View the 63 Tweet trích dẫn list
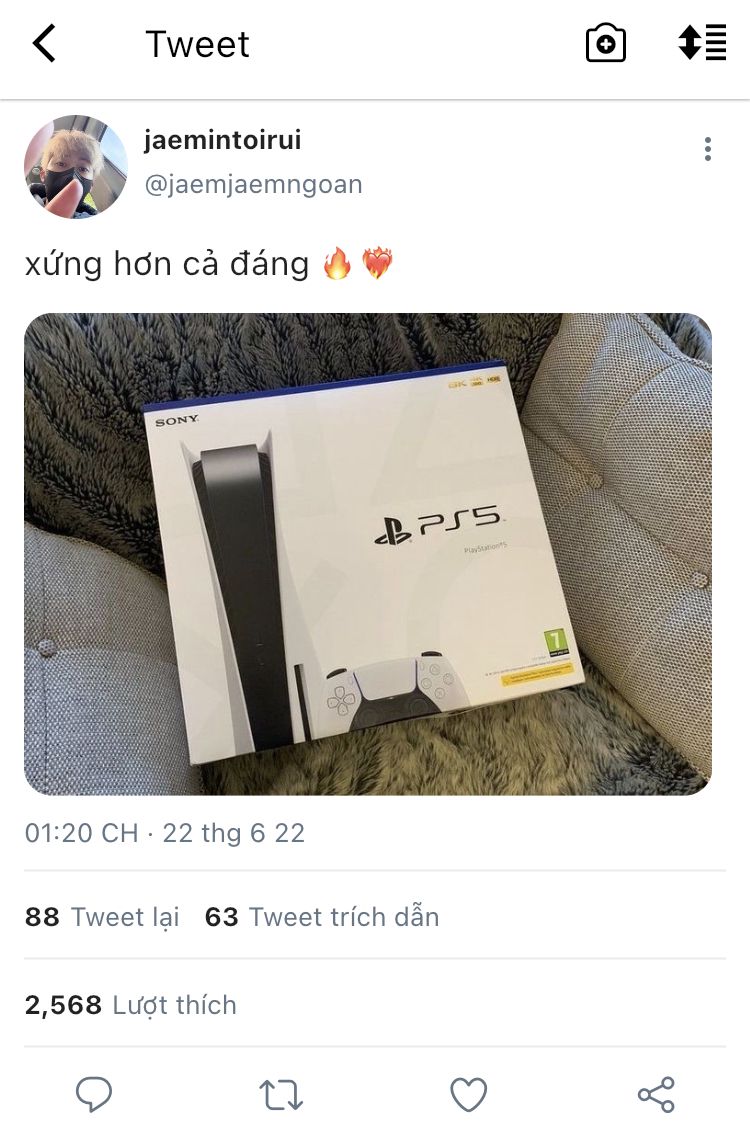The height and width of the screenshot is (1136, 750). [322, 917]
